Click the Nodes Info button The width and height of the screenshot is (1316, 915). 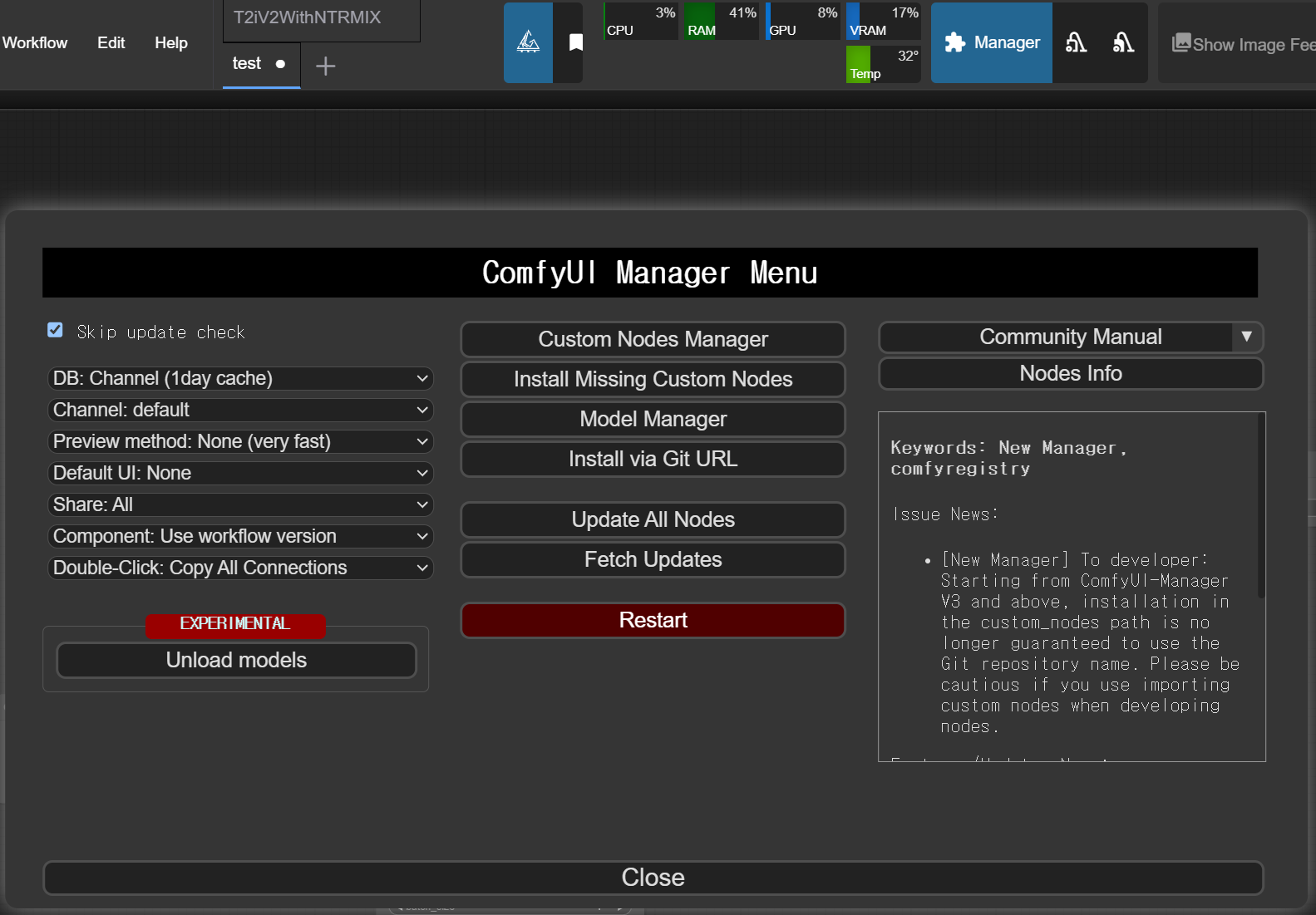1071,373
